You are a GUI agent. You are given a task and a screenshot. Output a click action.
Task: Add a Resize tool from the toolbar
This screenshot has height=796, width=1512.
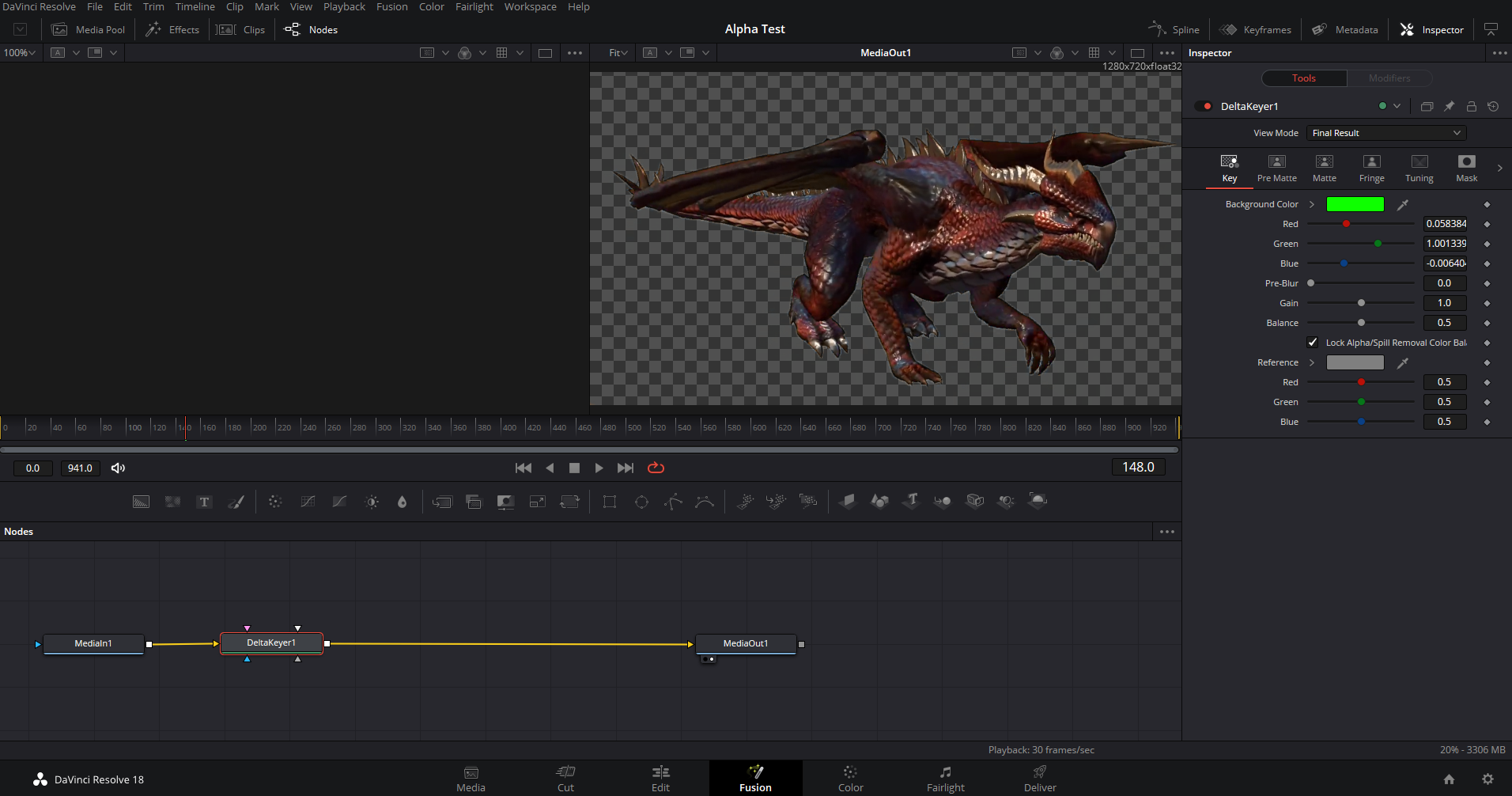537,502
